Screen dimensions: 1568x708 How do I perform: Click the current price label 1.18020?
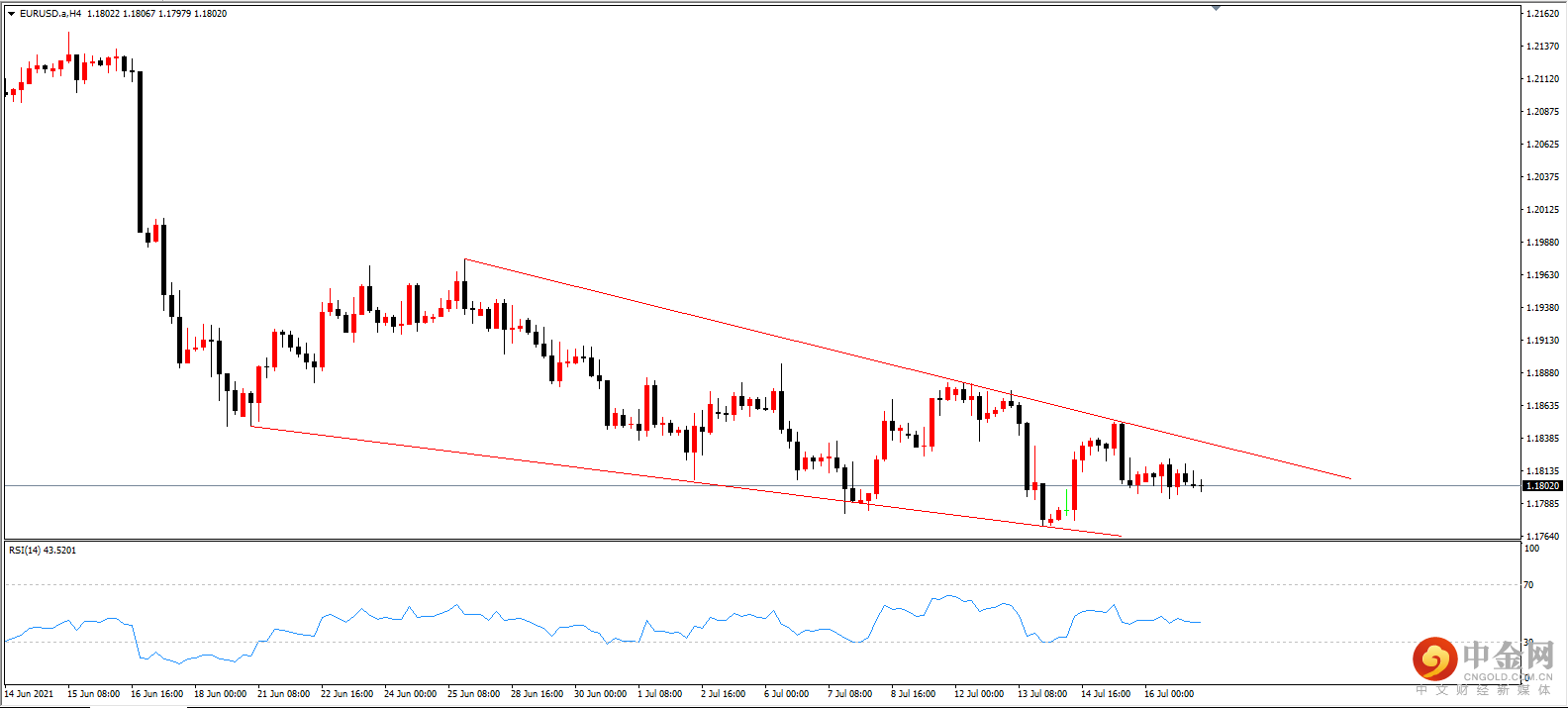point(1542,486)
